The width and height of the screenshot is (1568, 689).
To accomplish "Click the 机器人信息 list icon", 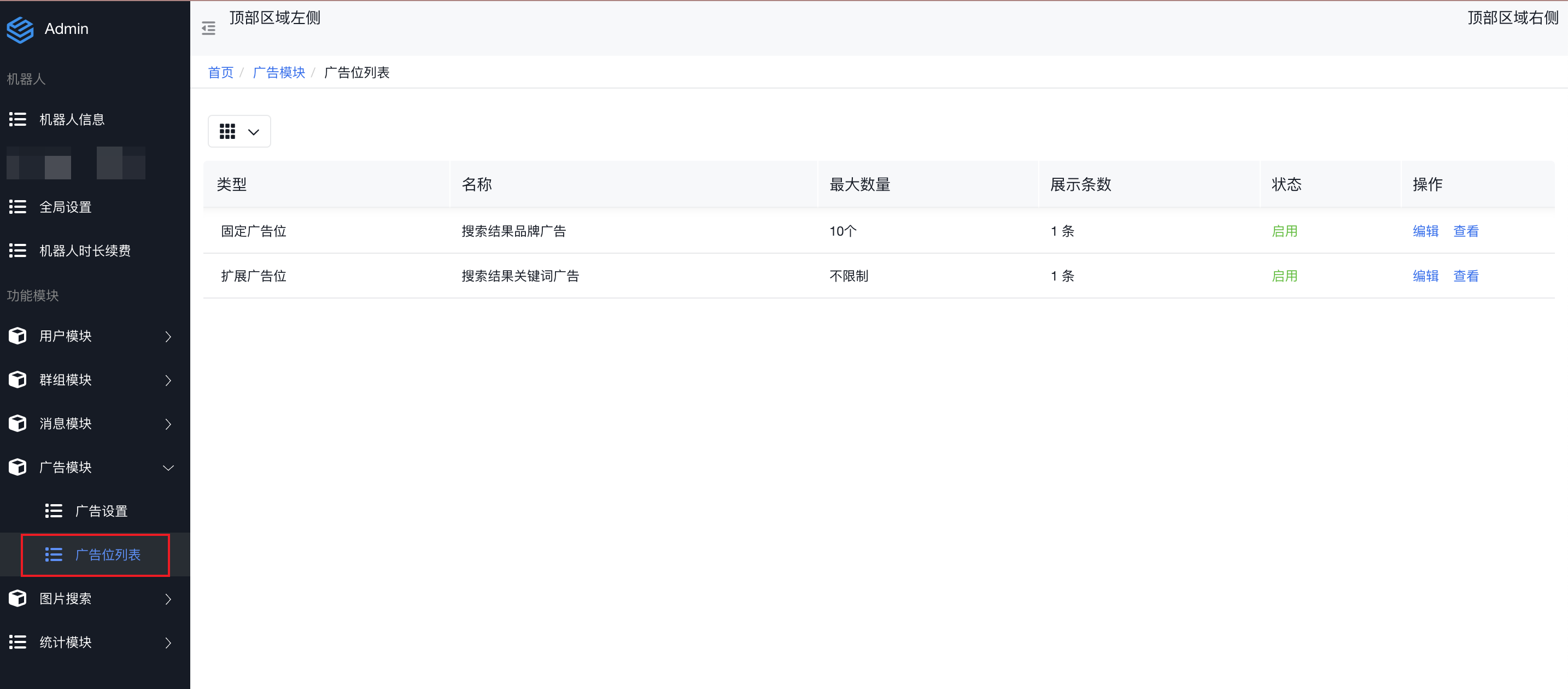I will tap(17, 119).
